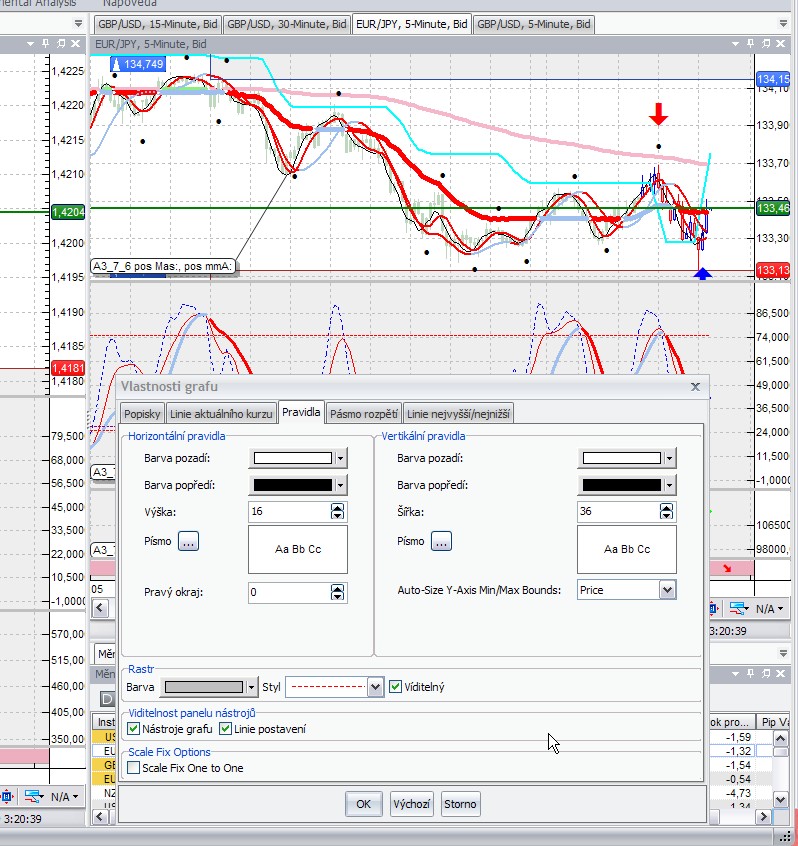Viewport: 798px width, 846px height.
Task: Close the Vlastnosti grafu dialog
Action: (695, 386)
